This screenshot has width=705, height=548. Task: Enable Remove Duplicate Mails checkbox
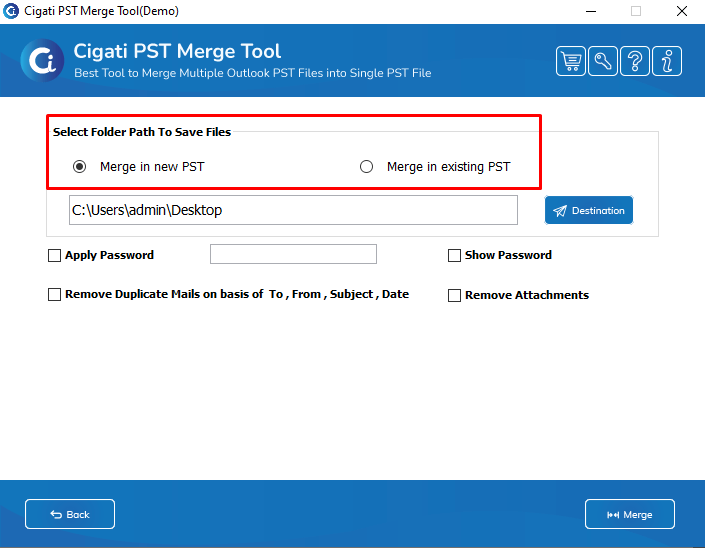(54, 294)
